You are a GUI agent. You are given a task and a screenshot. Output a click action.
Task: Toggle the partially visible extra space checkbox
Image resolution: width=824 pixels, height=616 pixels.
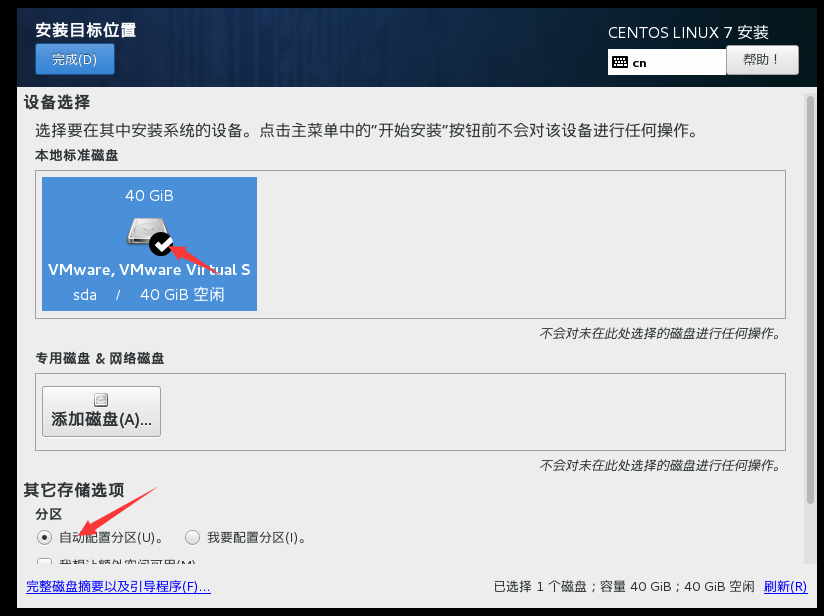tap(44, 562)
